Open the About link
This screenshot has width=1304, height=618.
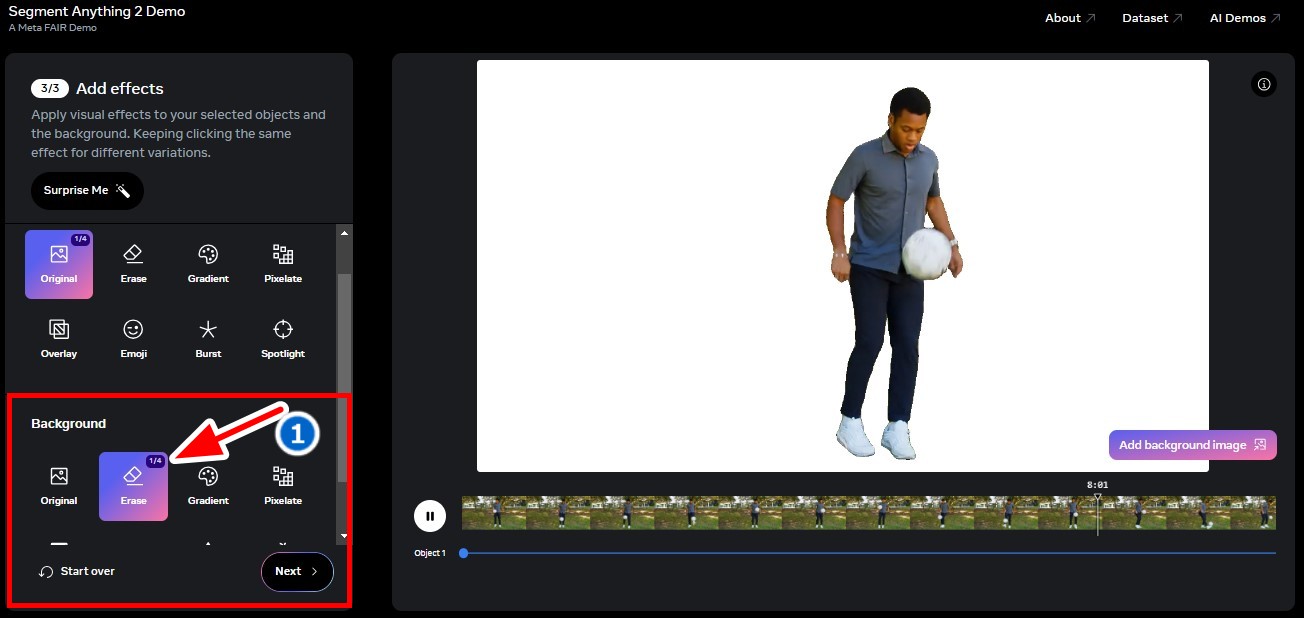pyautogui.click(x=1070, y=18)
